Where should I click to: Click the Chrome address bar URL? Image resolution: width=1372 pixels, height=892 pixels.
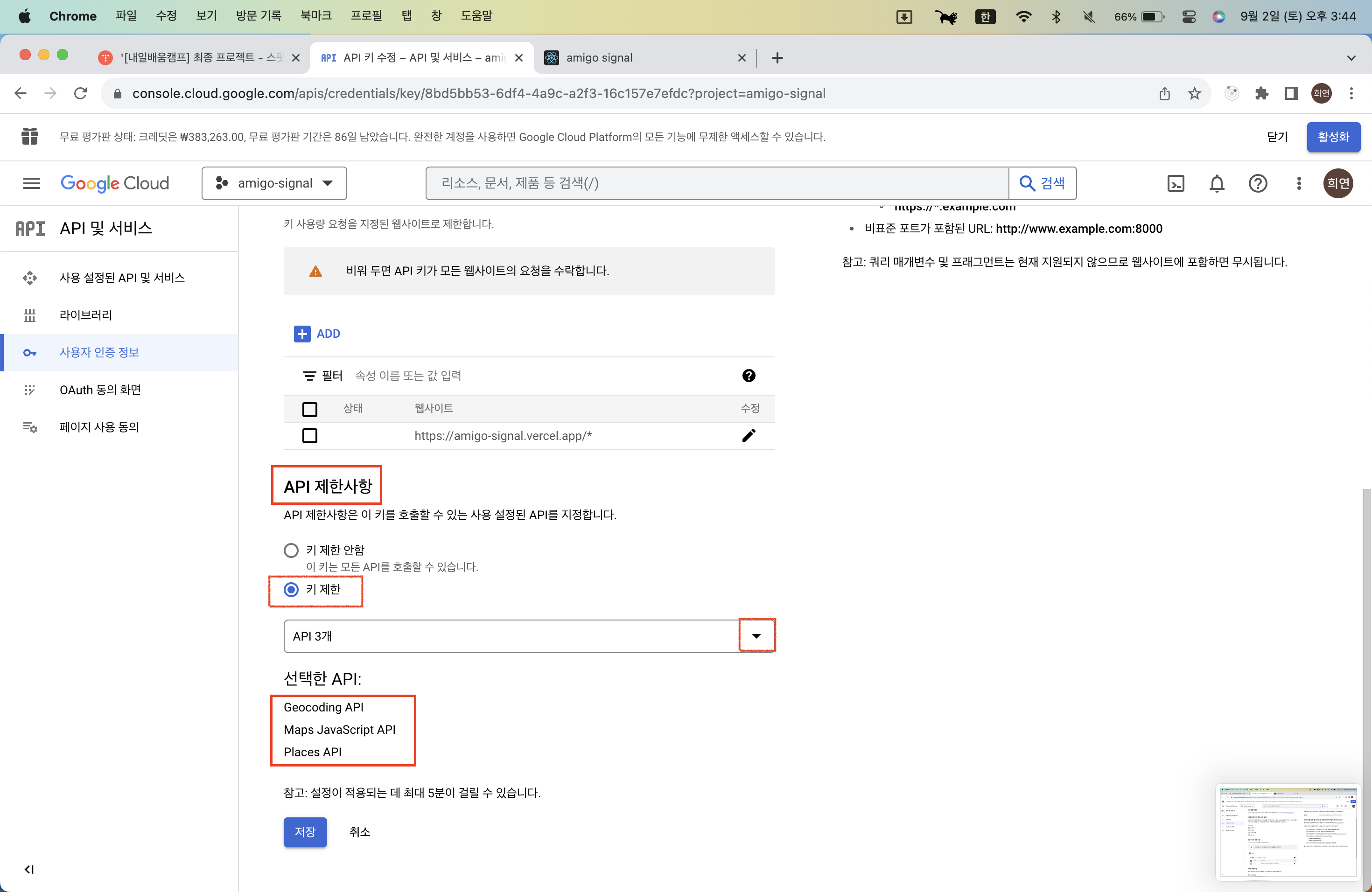(478, 93)
